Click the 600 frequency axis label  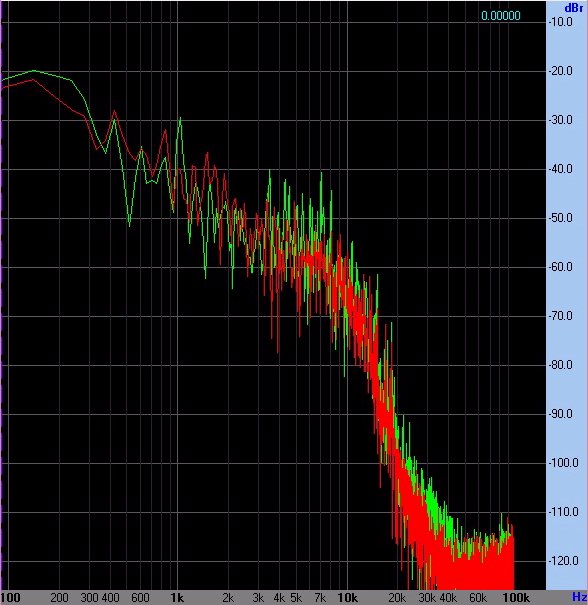tap(140, 598)
